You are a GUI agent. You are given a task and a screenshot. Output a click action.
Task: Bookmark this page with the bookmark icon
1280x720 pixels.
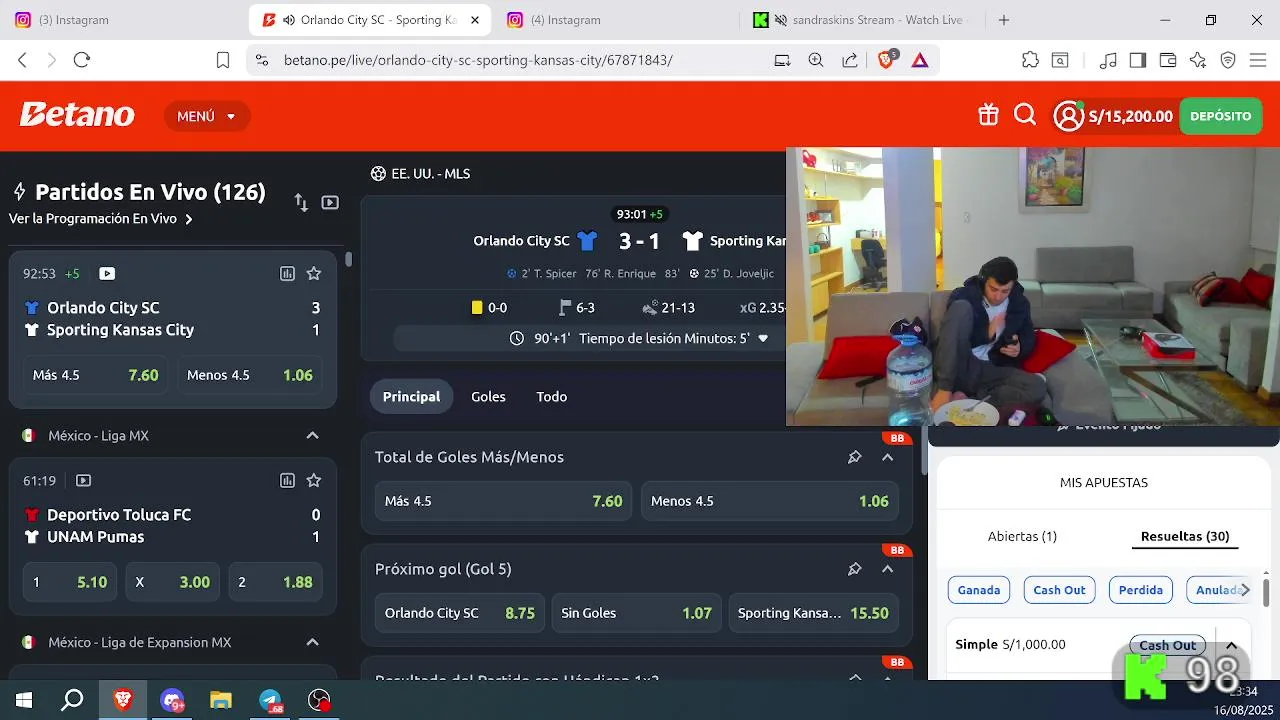[223, 60]
